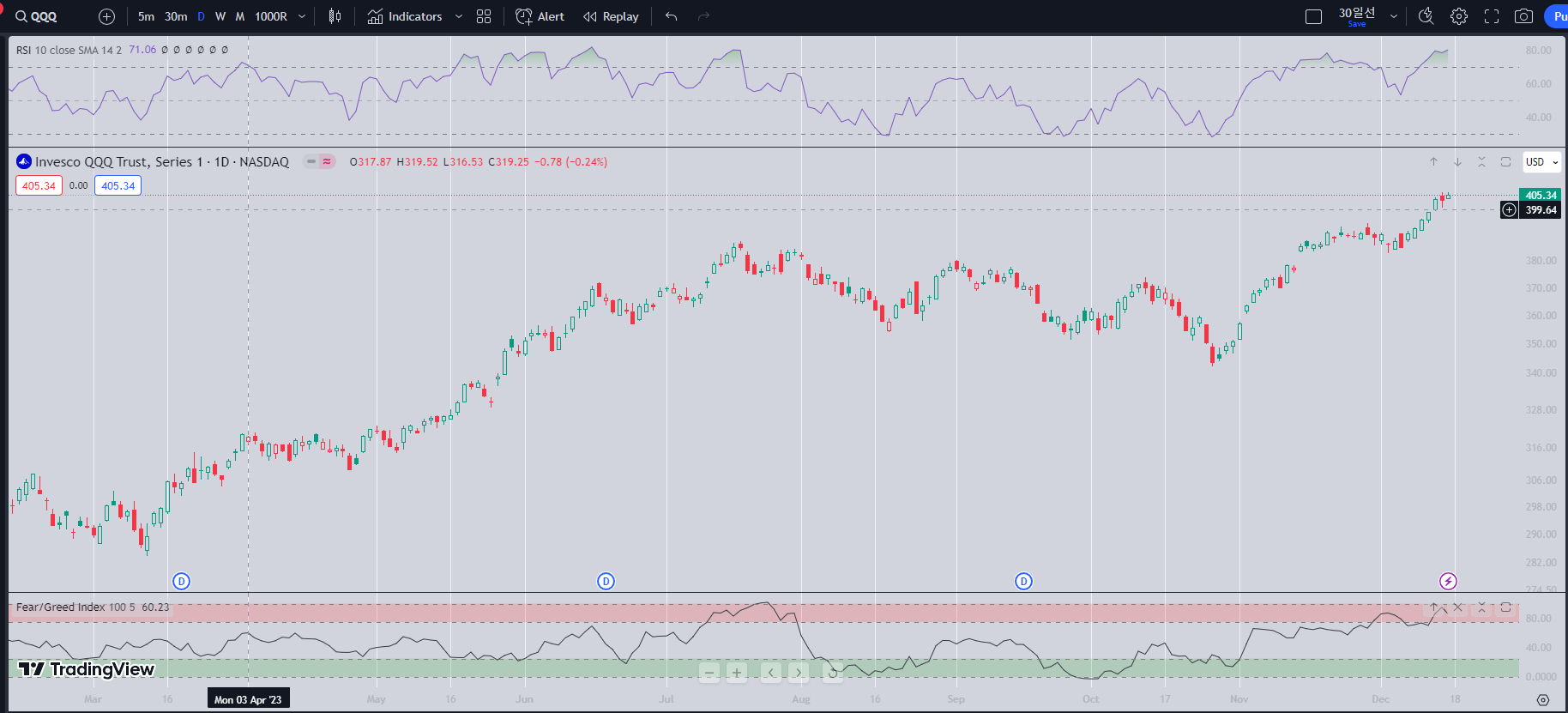This screenshot has width=1568, height=713.
Task: Click the 80.00 level on RSI scale
Action: [x=1538, y=51]
